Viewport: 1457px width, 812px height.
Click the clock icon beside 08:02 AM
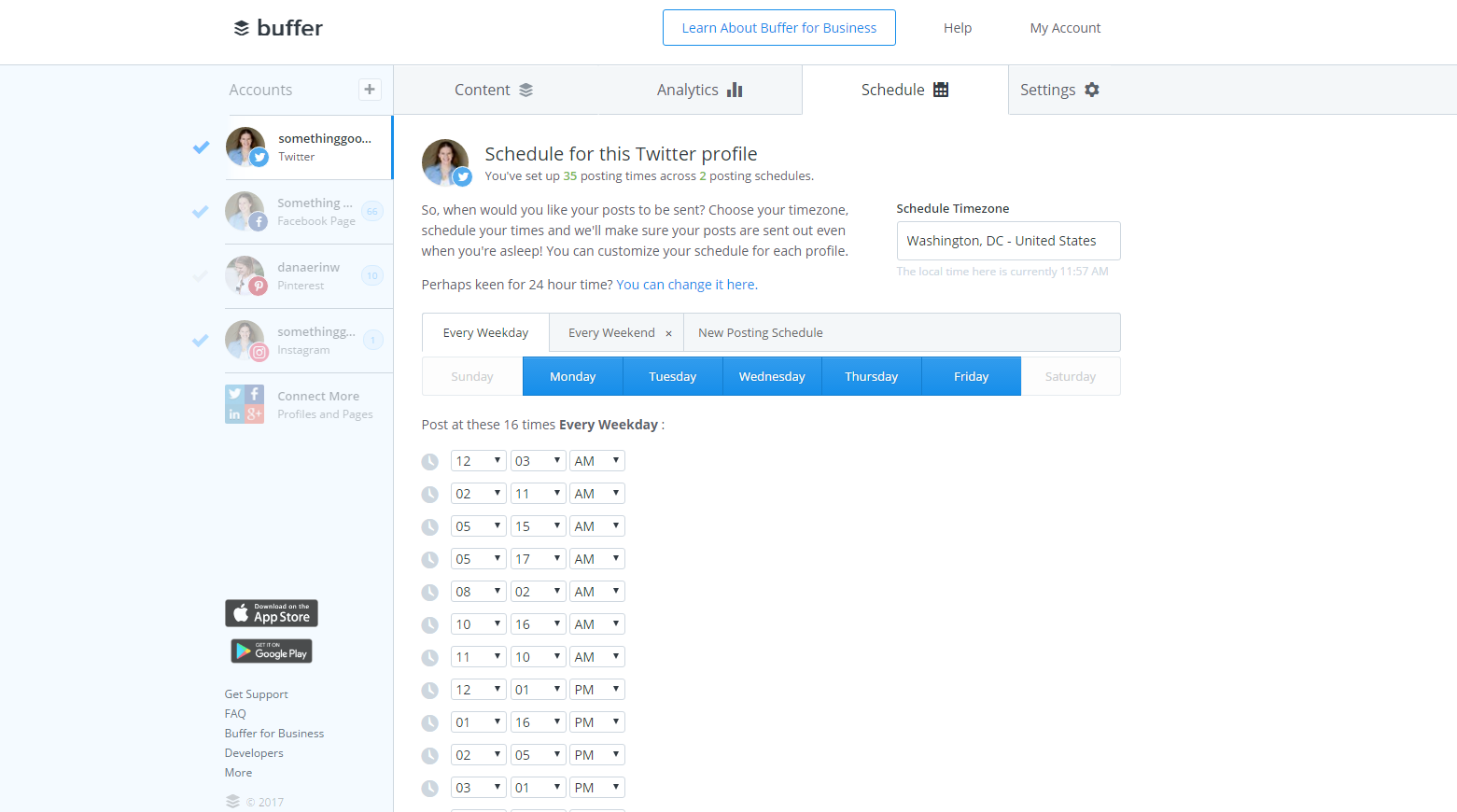tap(429, 592)
